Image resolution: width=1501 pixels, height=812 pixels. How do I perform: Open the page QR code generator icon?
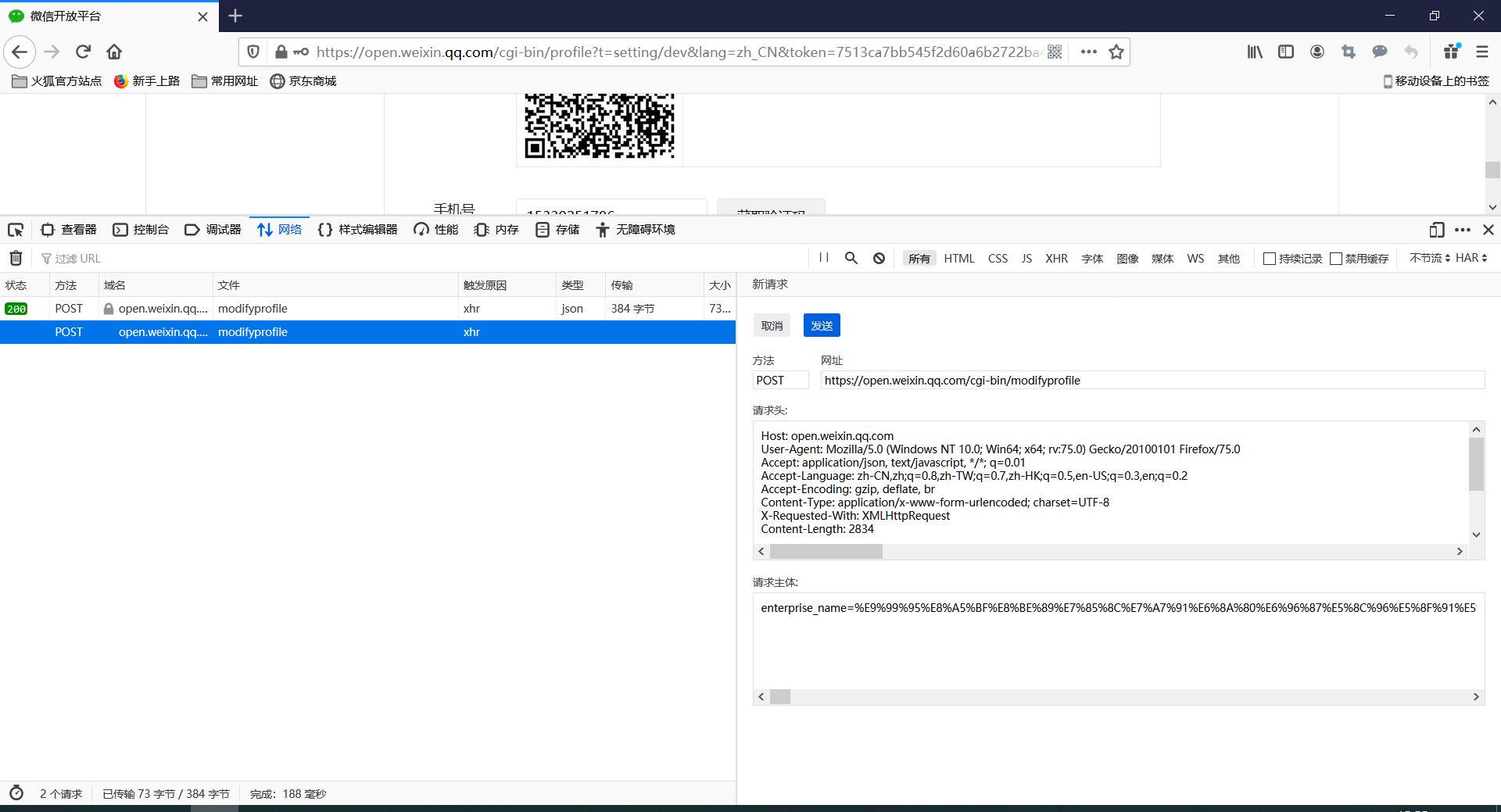1055,52
